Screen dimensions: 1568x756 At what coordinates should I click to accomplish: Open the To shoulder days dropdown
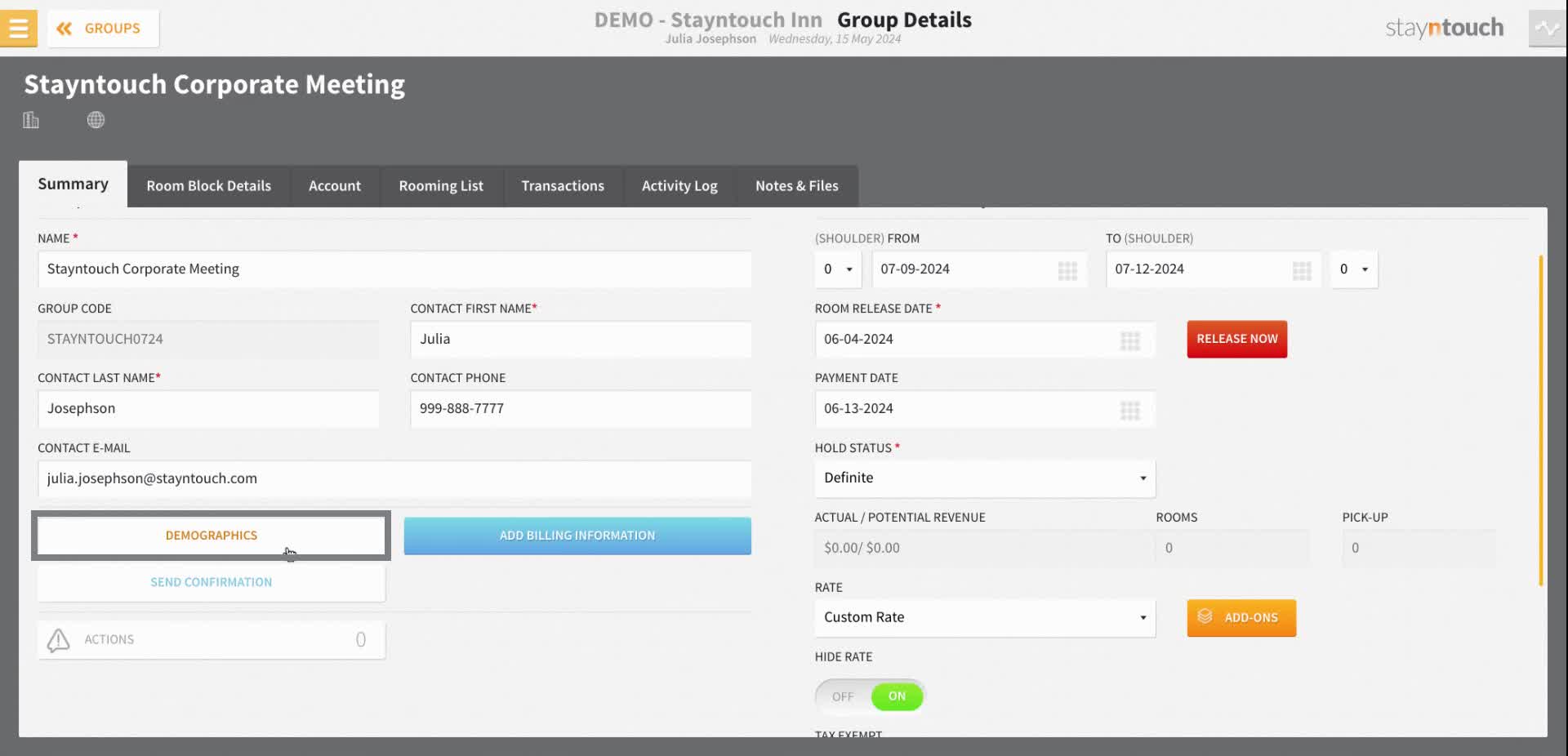[1353, 269]
